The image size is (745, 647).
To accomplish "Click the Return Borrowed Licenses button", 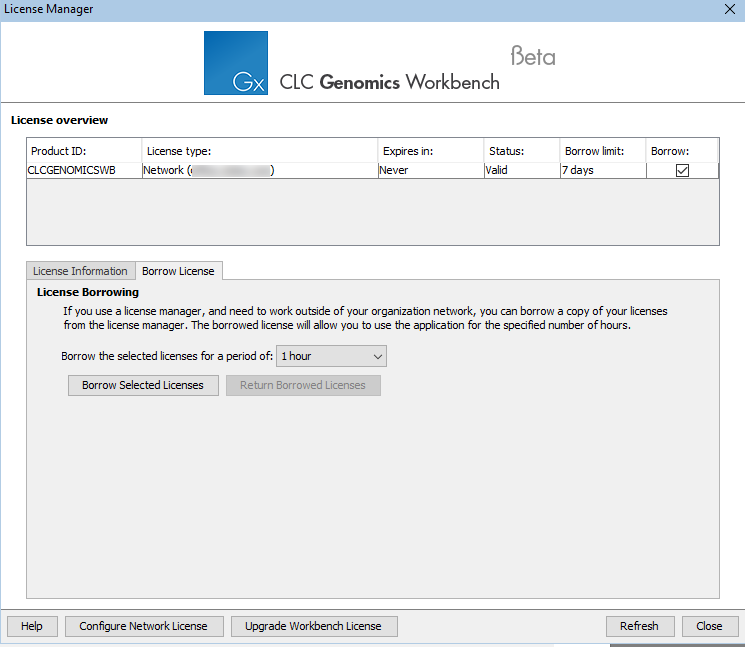I will (x=303, y=385).
